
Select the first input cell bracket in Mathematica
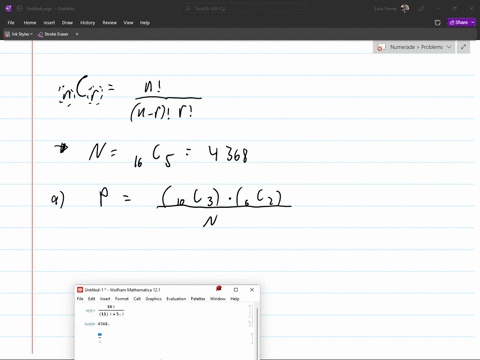[x=251, y=311]
